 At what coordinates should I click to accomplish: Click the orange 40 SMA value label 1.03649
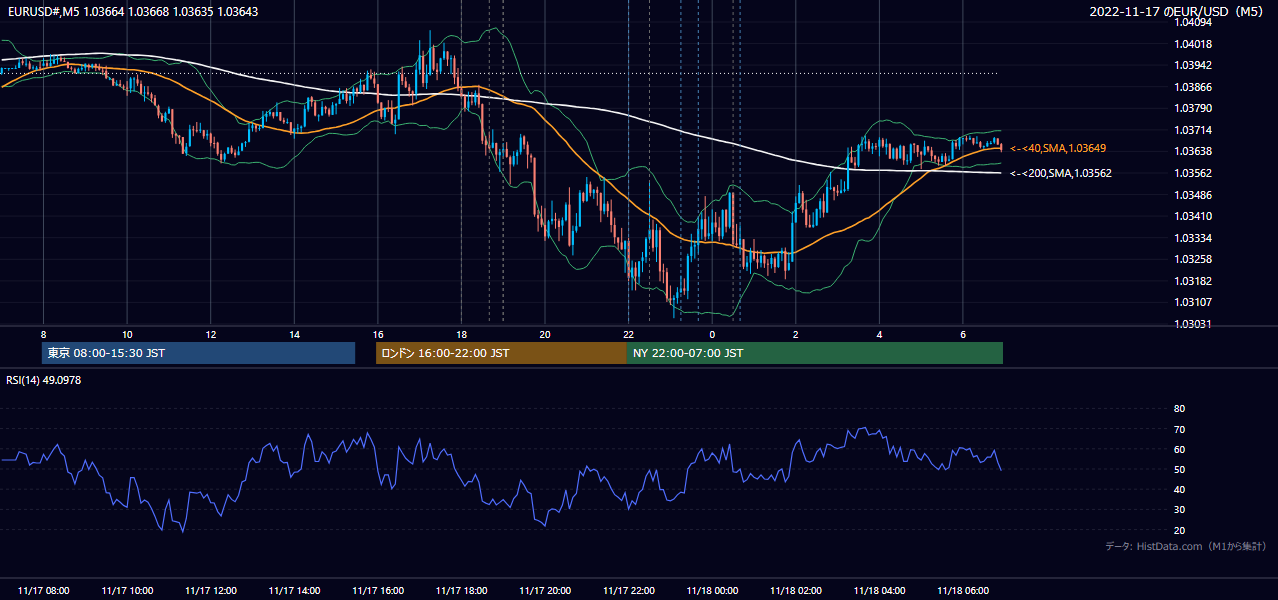pyautogui.click(x=1059, y=148)
